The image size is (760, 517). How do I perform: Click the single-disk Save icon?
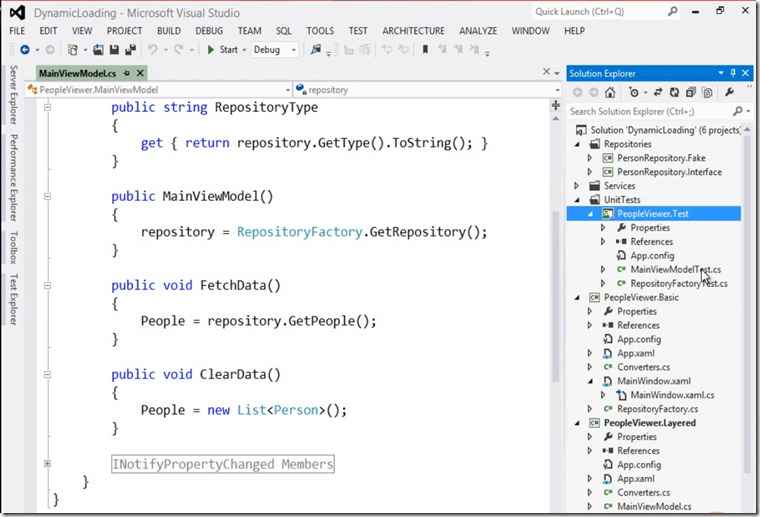[114, 49]
